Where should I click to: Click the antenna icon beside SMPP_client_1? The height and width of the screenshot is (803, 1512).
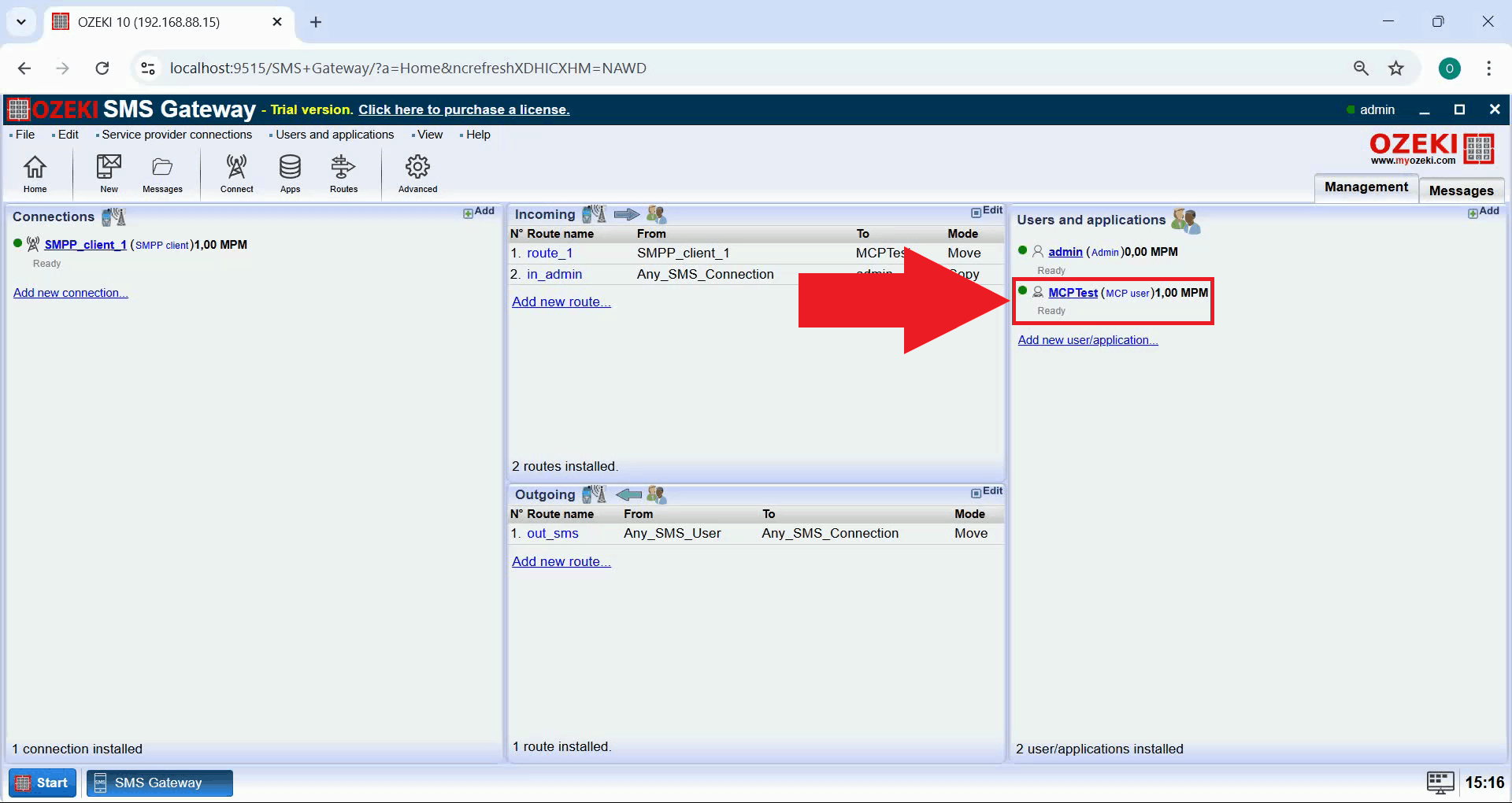(33, 244)
